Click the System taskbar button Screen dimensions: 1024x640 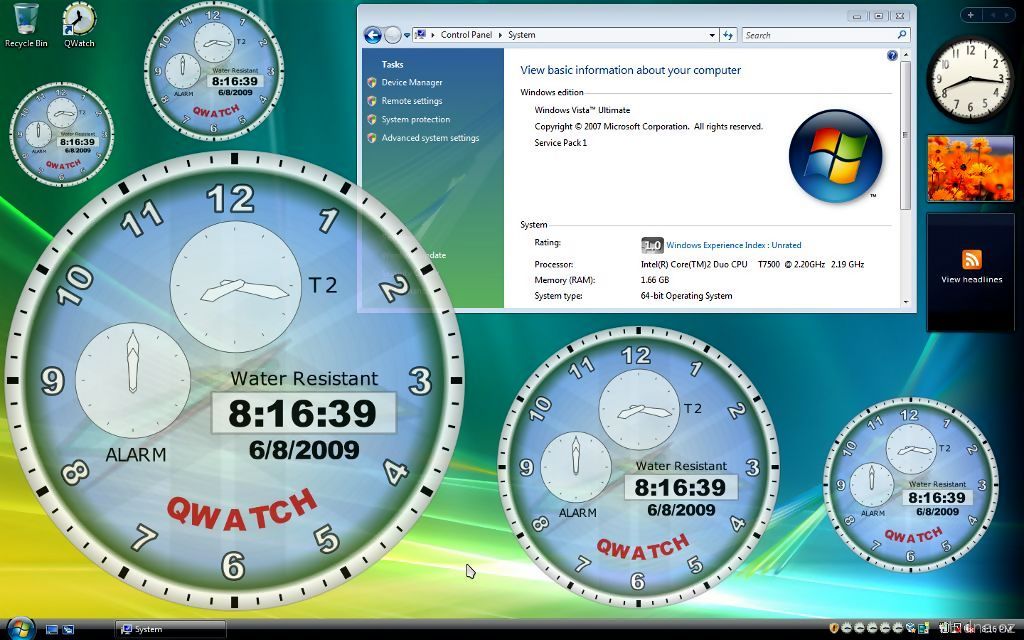(170, 629)
